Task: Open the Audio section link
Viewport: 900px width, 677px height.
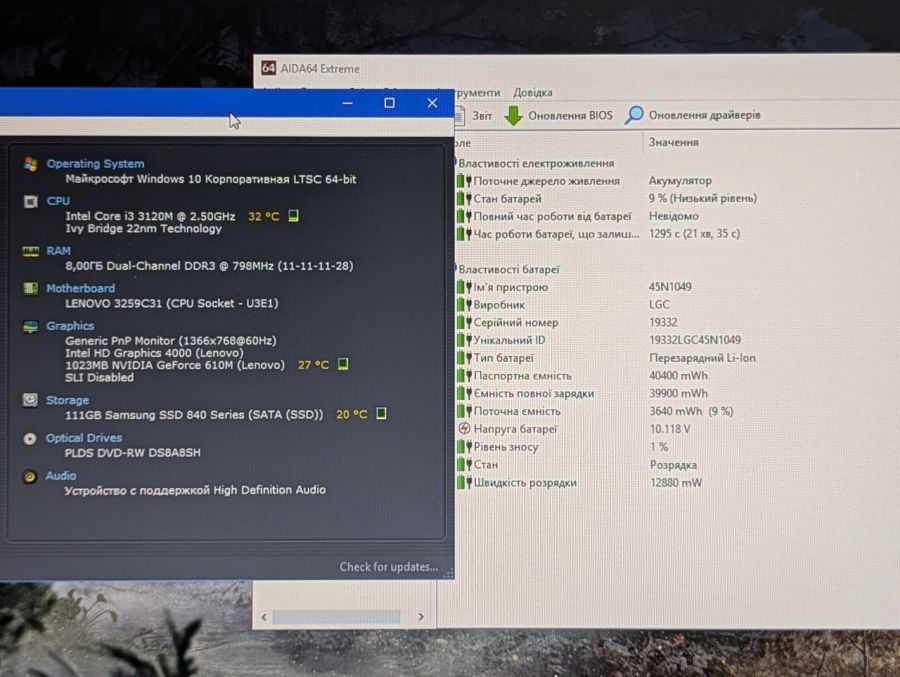Action: pyautogui.click(x=61, y=475)
